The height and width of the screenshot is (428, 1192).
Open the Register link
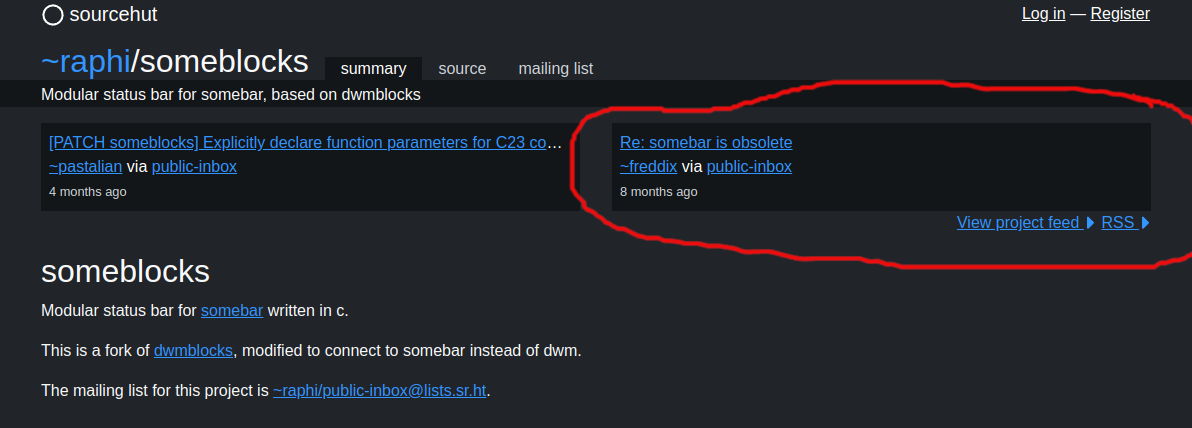(1120, 14)
